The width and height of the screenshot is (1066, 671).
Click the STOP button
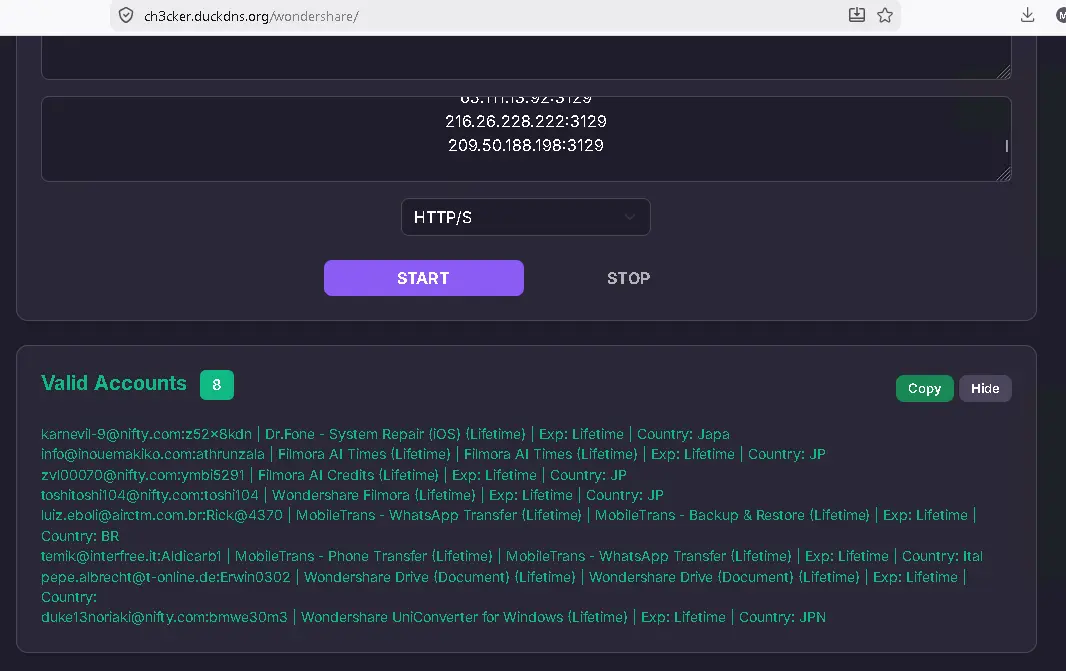click(x=628, y=278)
